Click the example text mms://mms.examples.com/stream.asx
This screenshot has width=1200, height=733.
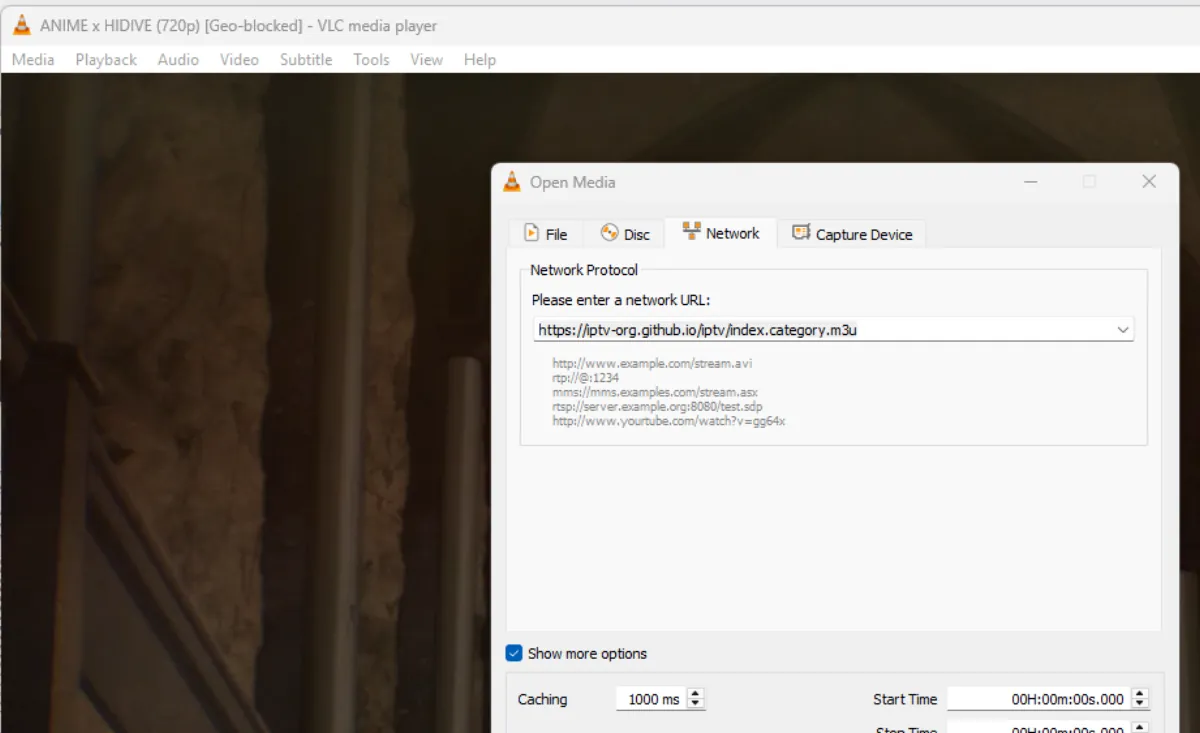point(655,393)
